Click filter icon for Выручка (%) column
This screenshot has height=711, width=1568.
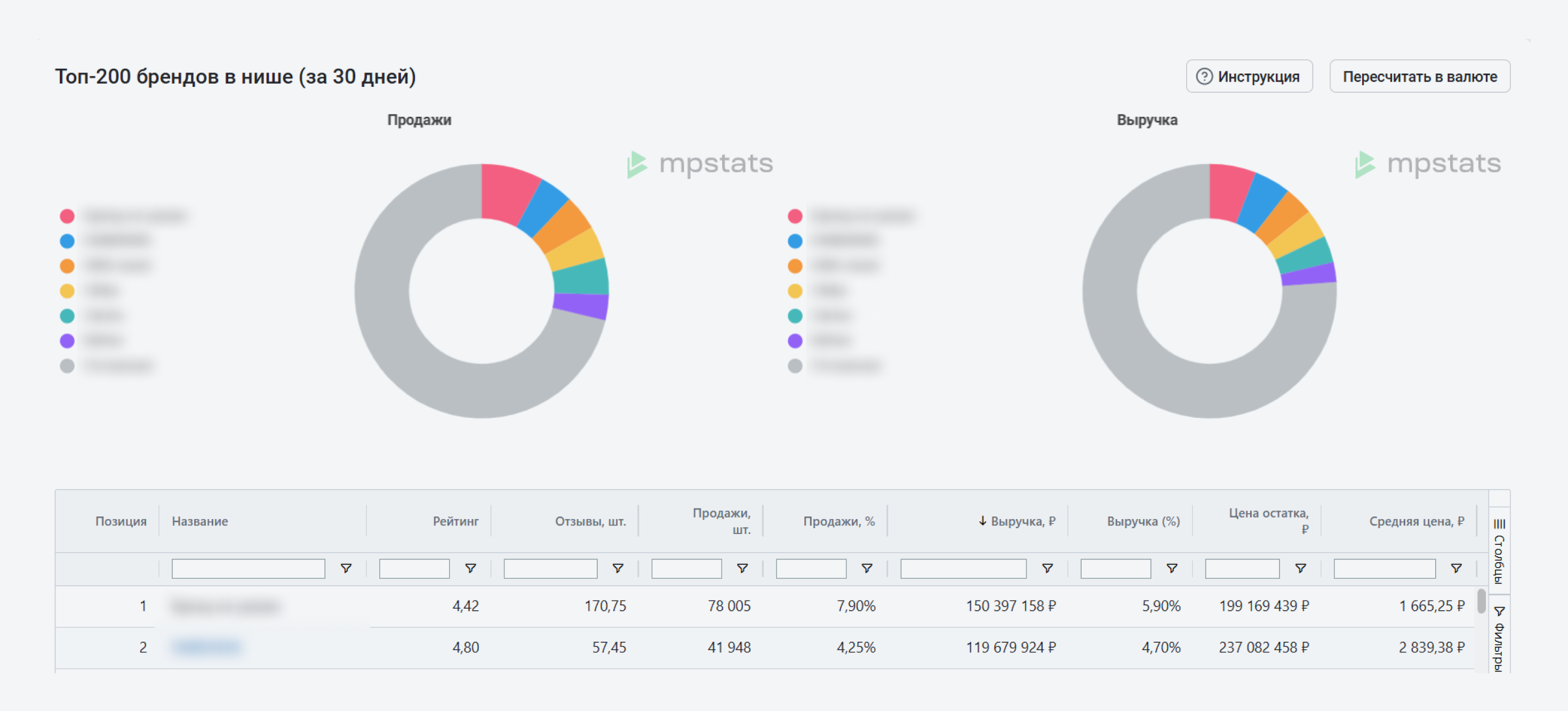(x=1171, y=568)
